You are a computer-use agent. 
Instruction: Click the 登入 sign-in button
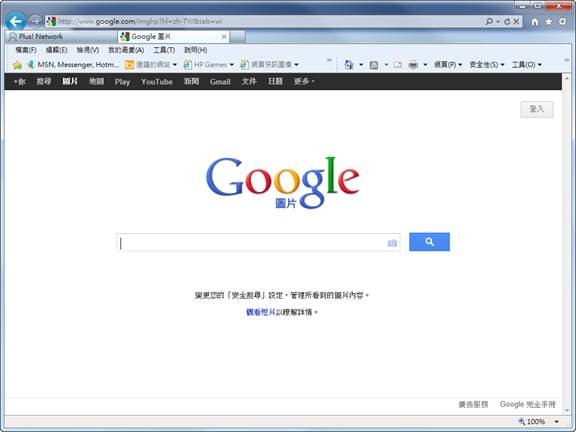[x=537, y=109]
